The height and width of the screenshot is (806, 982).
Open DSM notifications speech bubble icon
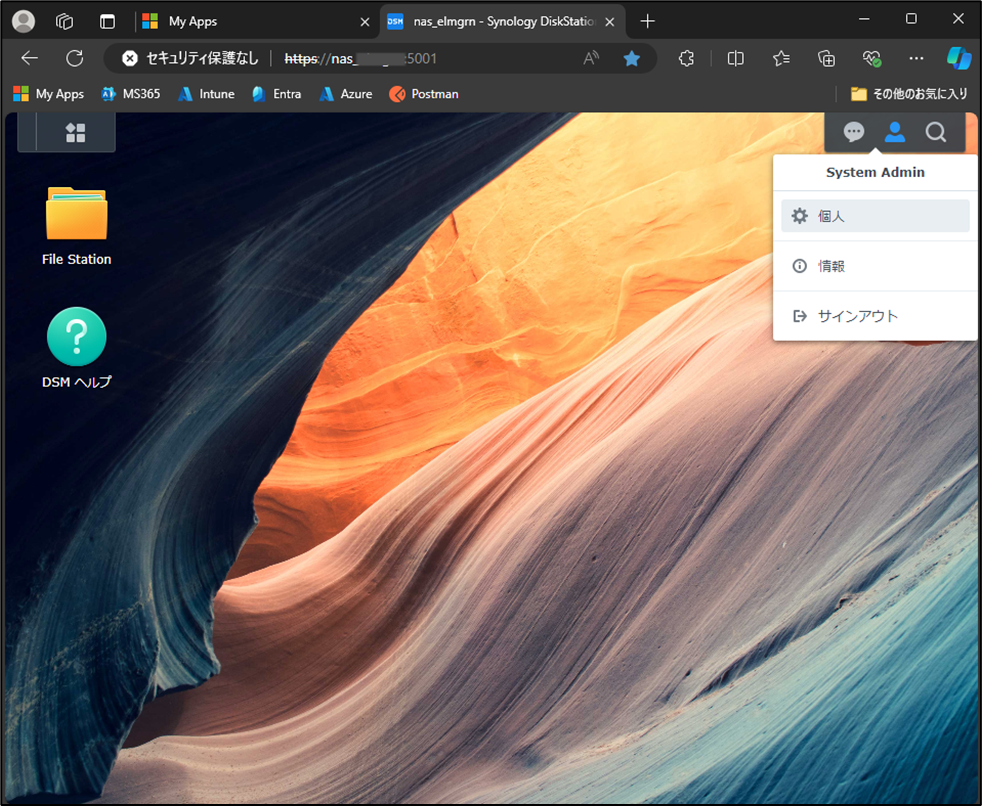[854, 132]
